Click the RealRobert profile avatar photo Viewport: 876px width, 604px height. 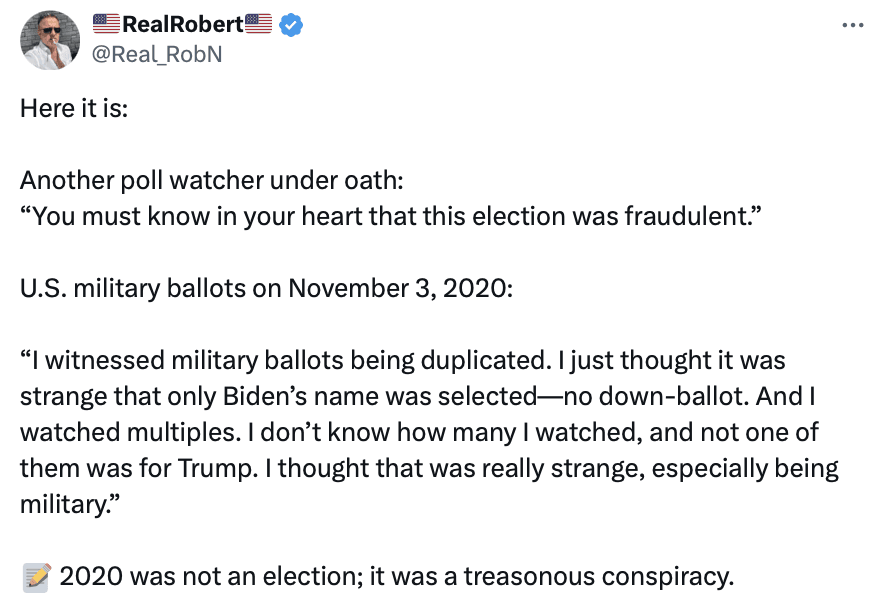46,40
